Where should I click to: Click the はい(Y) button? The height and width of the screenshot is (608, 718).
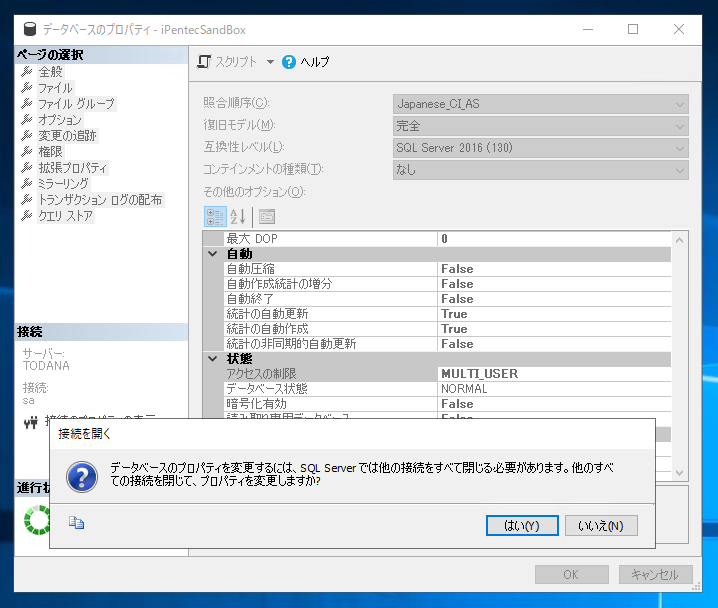pyautogui.click(x=522, y=526)
